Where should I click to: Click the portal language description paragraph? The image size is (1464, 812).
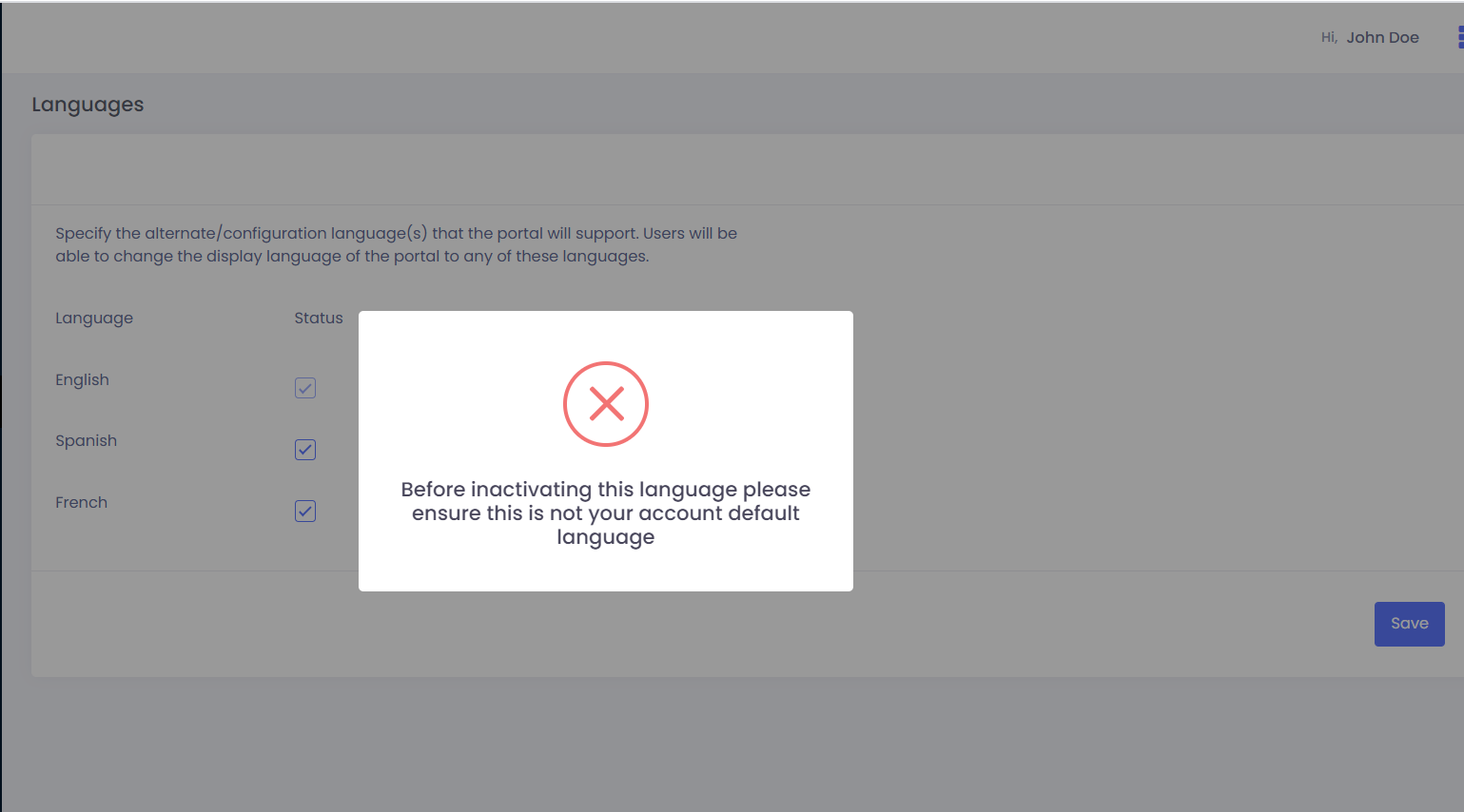click(396, 244)
